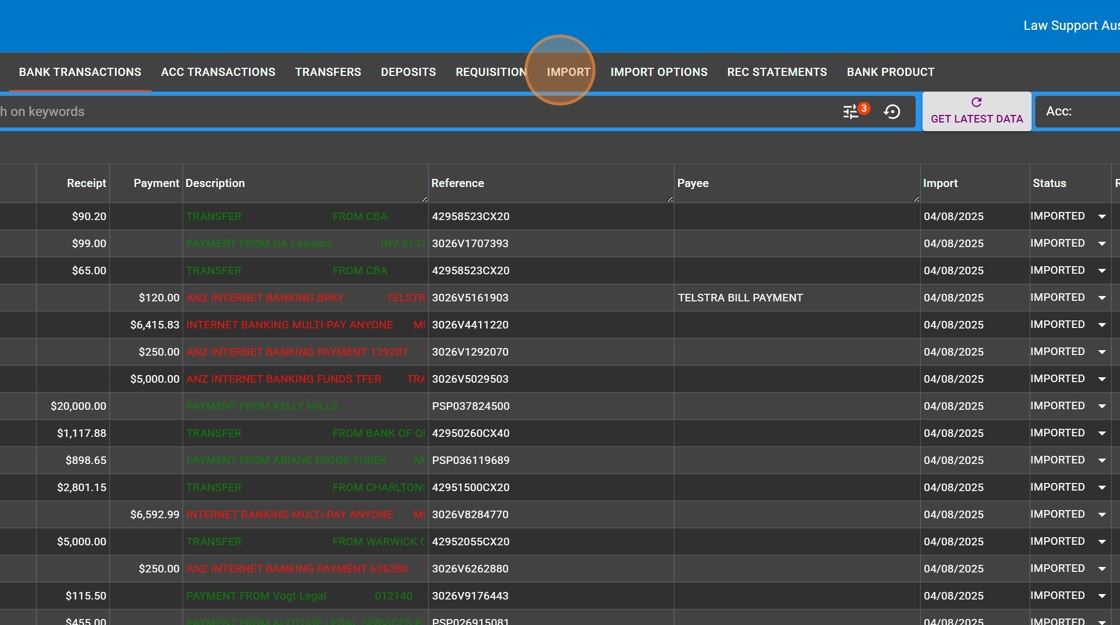The width and height of the screenshot is (1120, 625).
Task: Click reference 3026V8284770
Action: (x=470, y=515)
